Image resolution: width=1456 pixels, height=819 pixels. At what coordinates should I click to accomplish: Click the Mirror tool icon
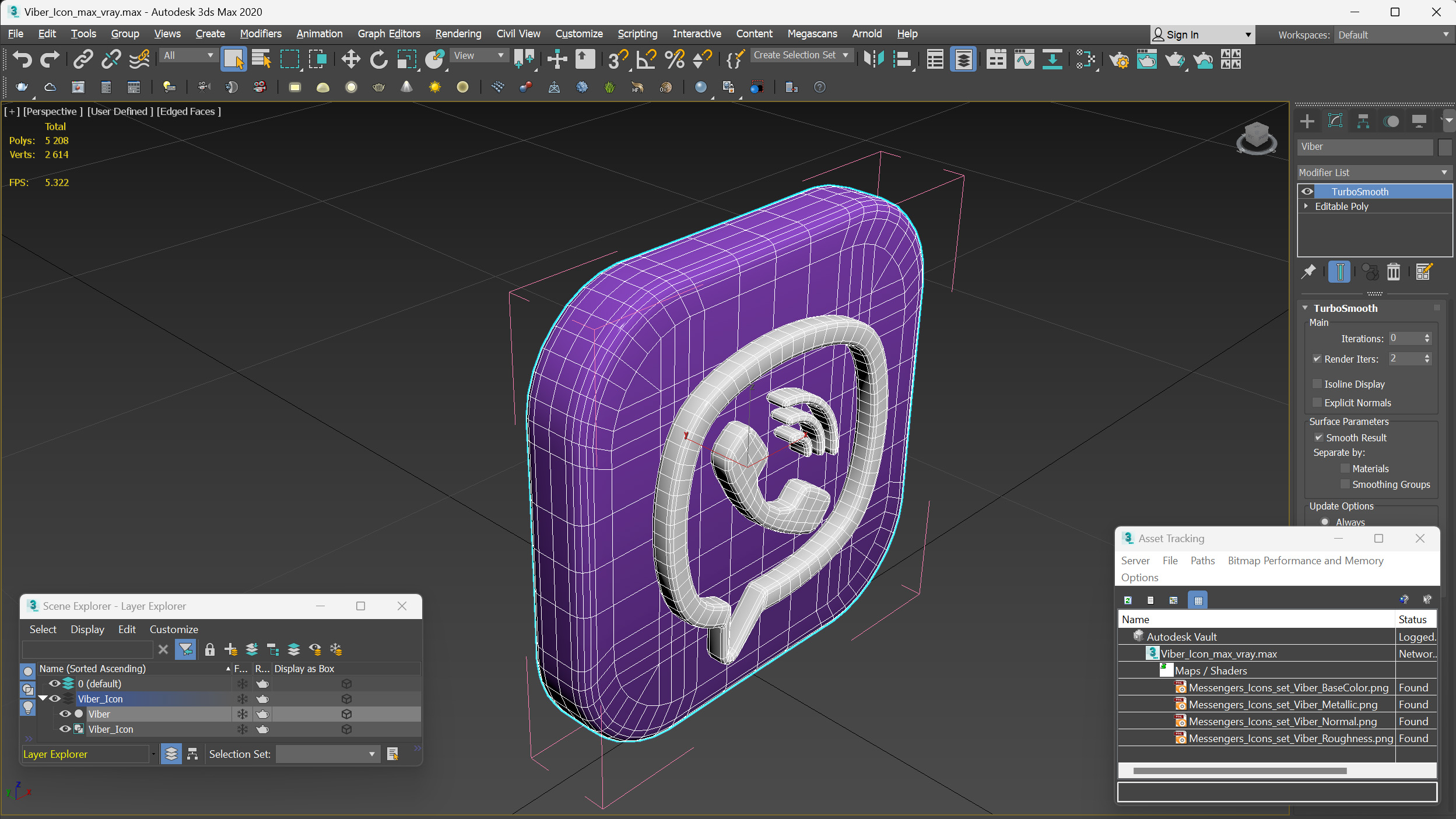click(x=873, y=59)
